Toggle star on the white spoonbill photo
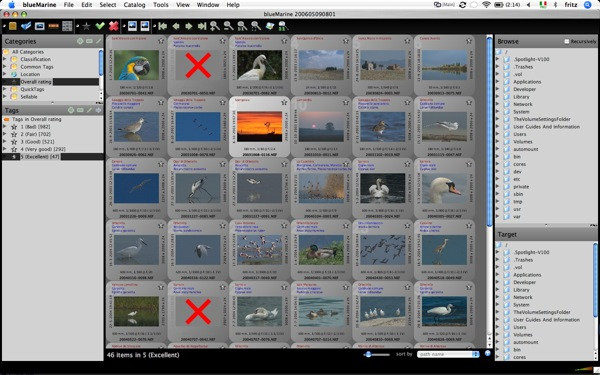This screenshot has width=600, height=375. point(284,41)
